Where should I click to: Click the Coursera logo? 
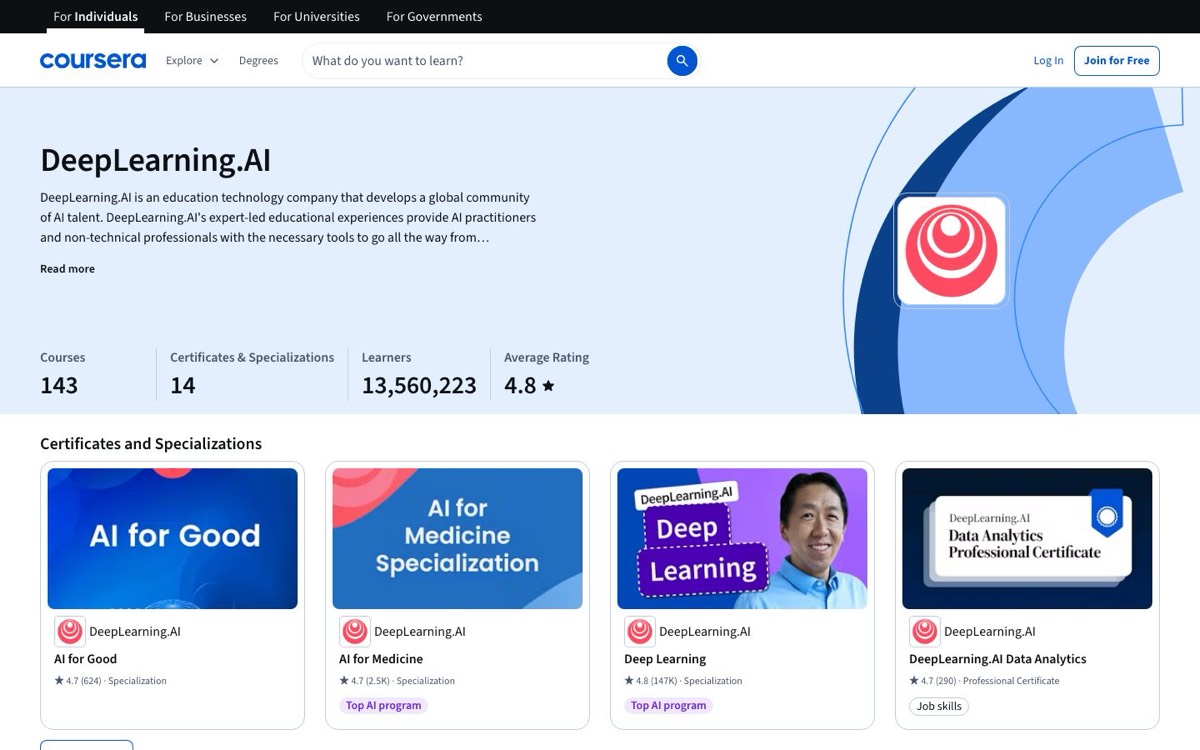click(93, 60)
